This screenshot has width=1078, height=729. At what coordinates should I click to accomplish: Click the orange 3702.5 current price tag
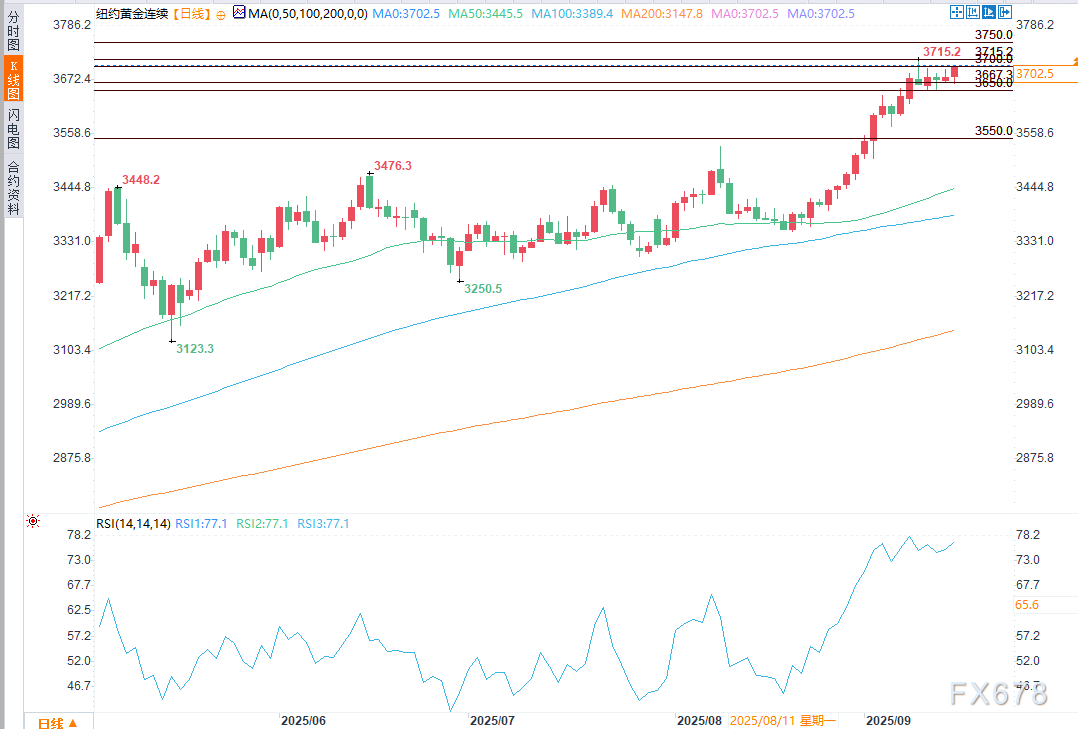coord(1035,74)
